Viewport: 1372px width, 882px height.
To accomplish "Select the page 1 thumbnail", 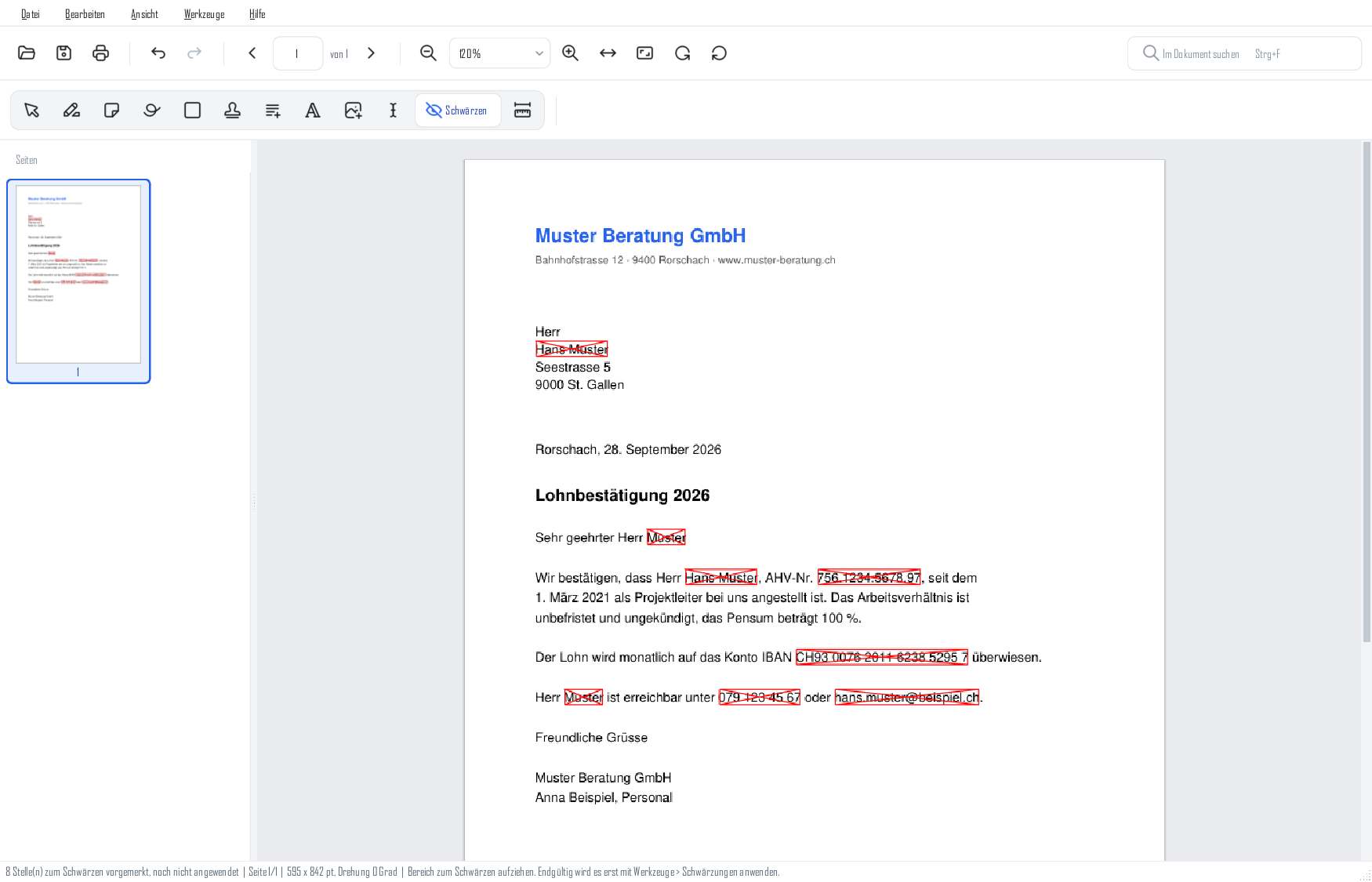I will [78, 281].
